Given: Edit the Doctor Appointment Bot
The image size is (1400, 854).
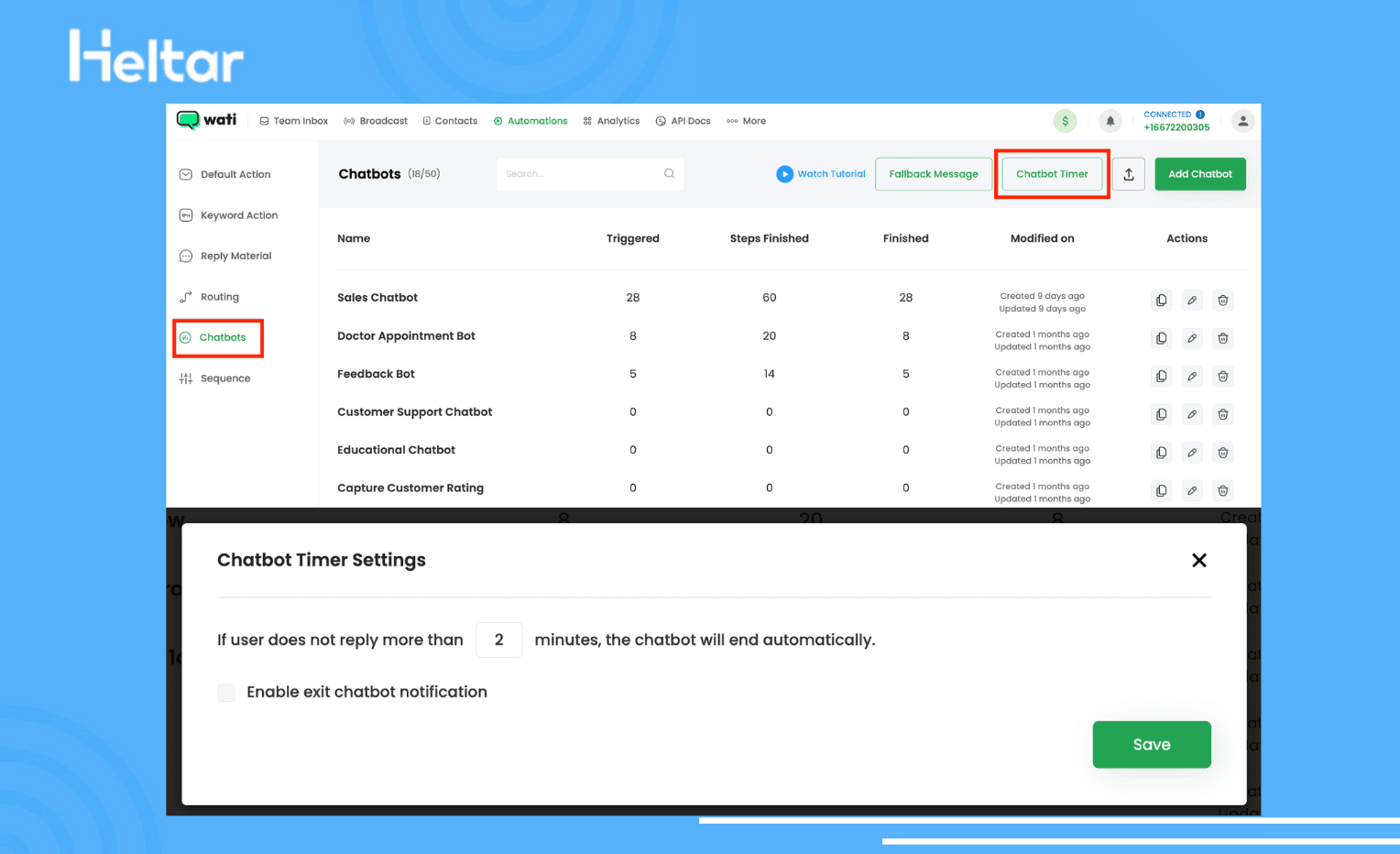Looking at the screenshot, I should pyautogui.click(x=1192, y=338).
